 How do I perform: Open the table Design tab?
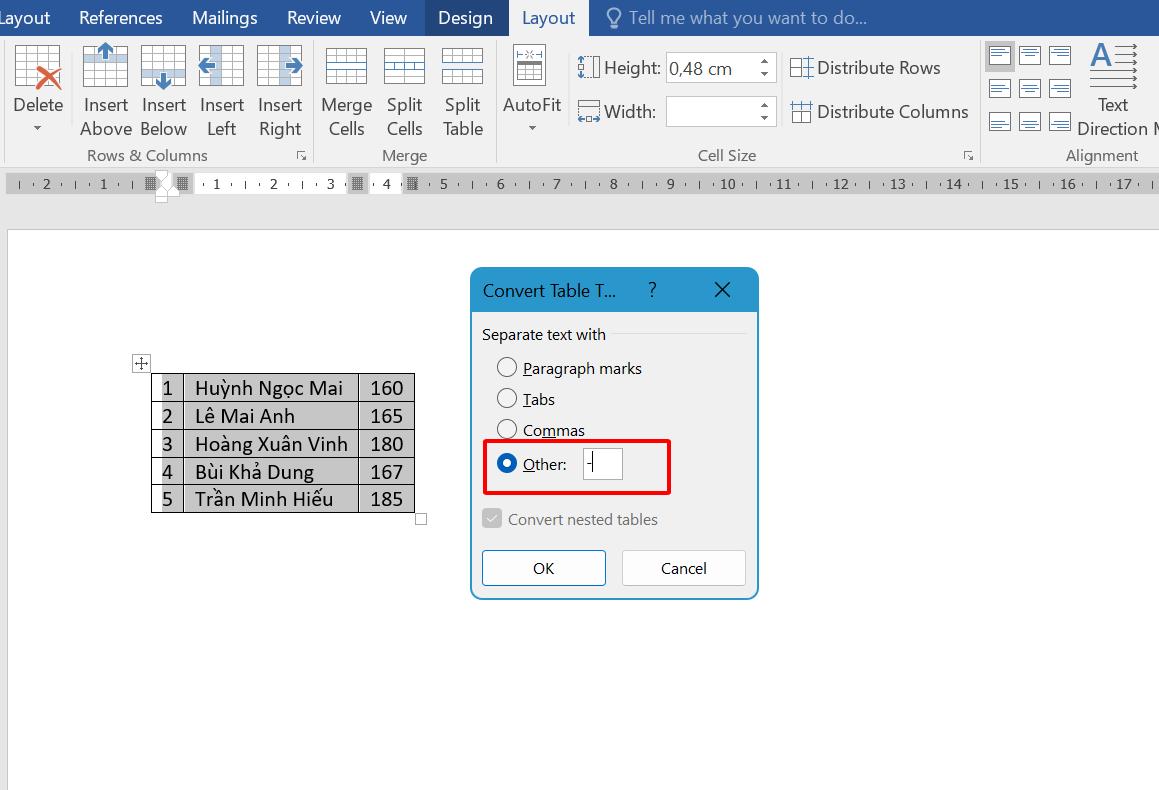click(x=466, y=18)
